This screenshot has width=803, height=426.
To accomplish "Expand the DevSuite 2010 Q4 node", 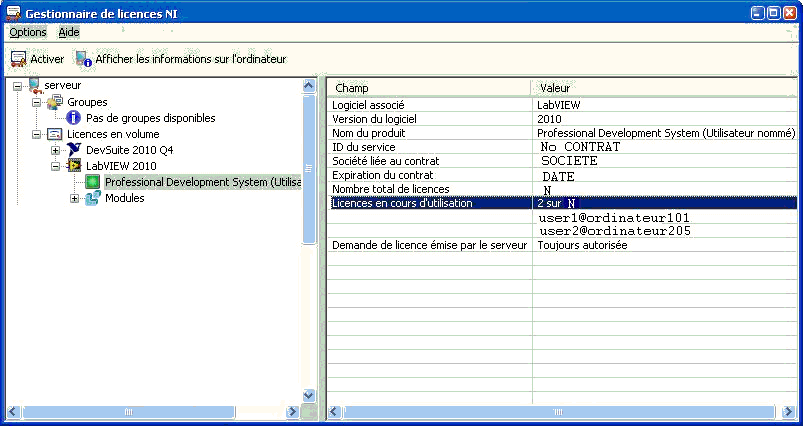I will coord(56,150).
